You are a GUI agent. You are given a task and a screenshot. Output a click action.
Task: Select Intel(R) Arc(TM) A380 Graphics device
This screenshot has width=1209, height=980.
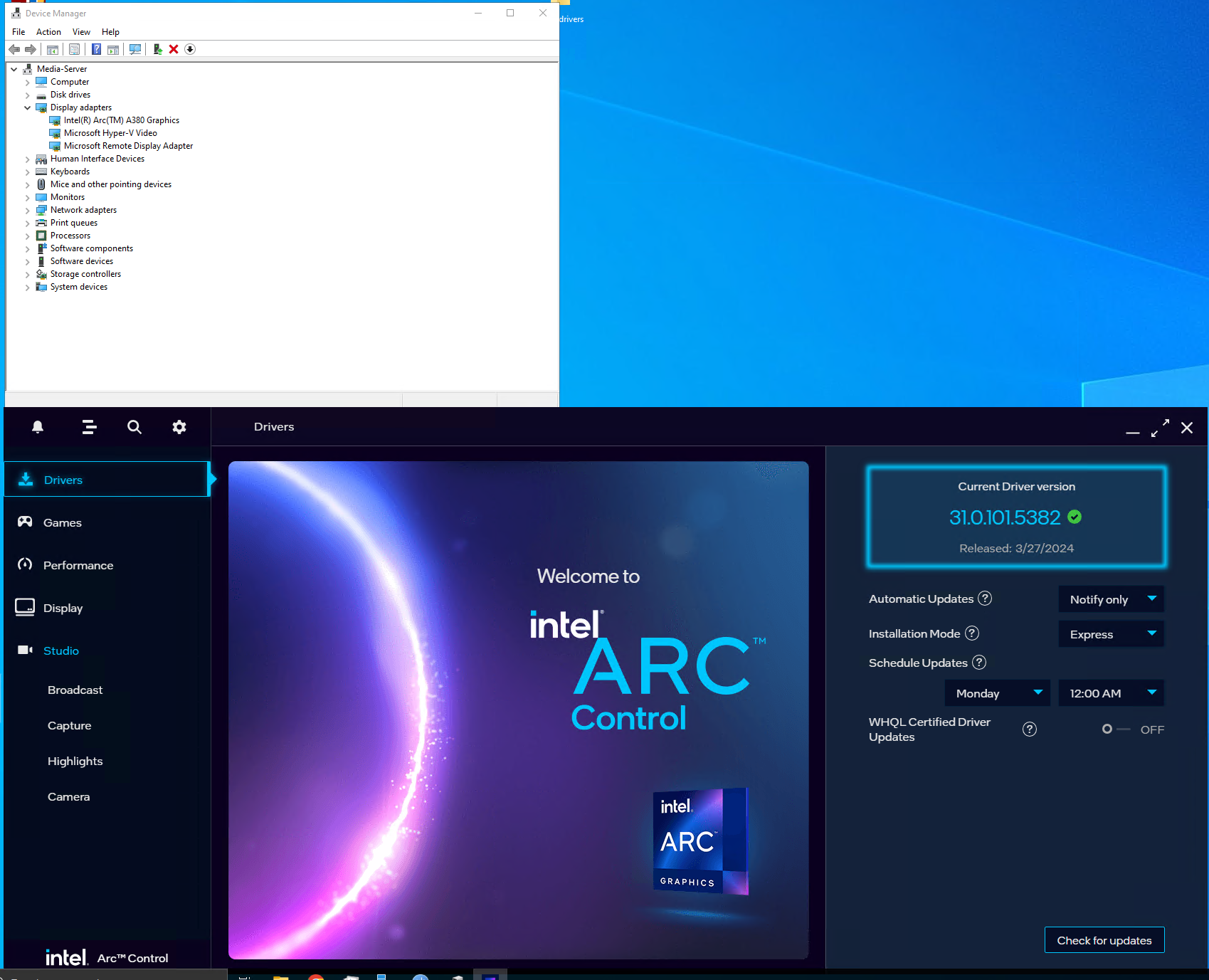(121, 120)
